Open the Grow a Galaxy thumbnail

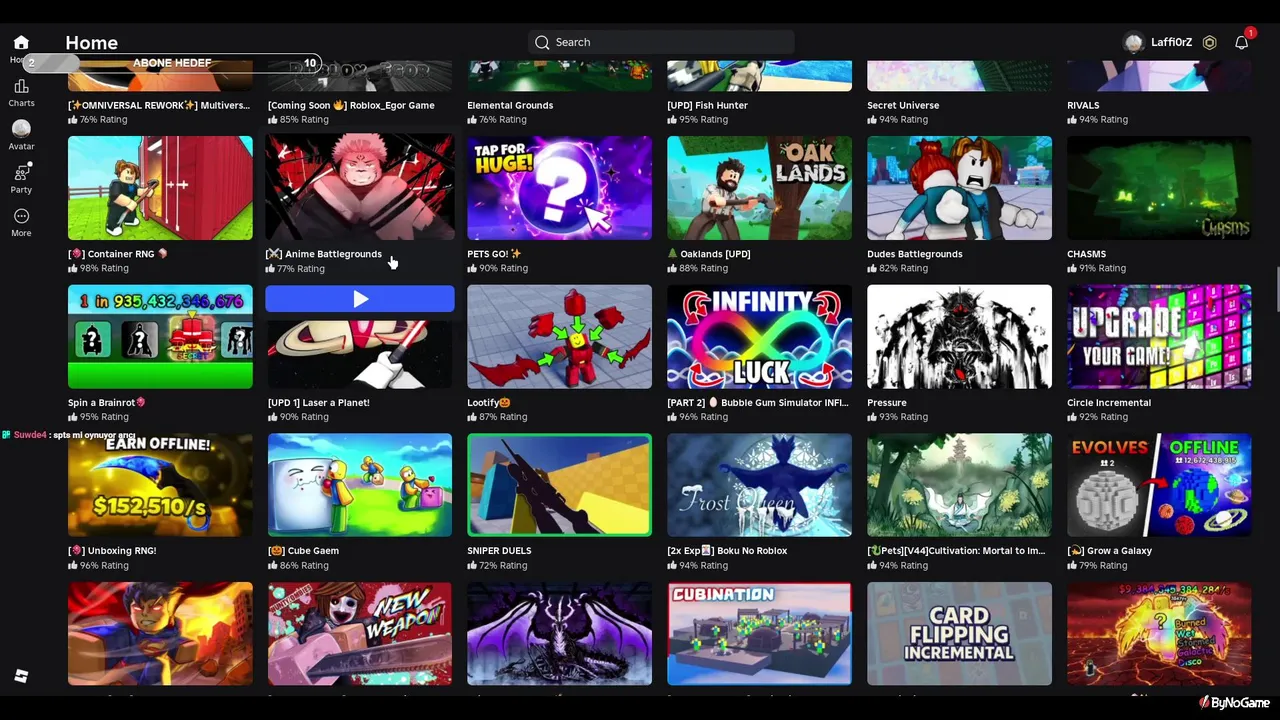pos(1159,485)
